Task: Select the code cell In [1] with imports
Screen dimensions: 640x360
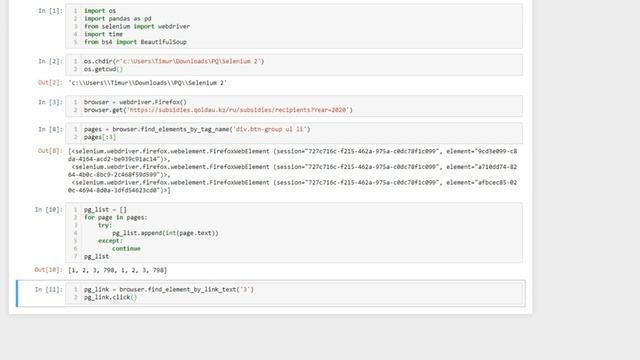Action: pyautogui.click(x=294, y=26)
